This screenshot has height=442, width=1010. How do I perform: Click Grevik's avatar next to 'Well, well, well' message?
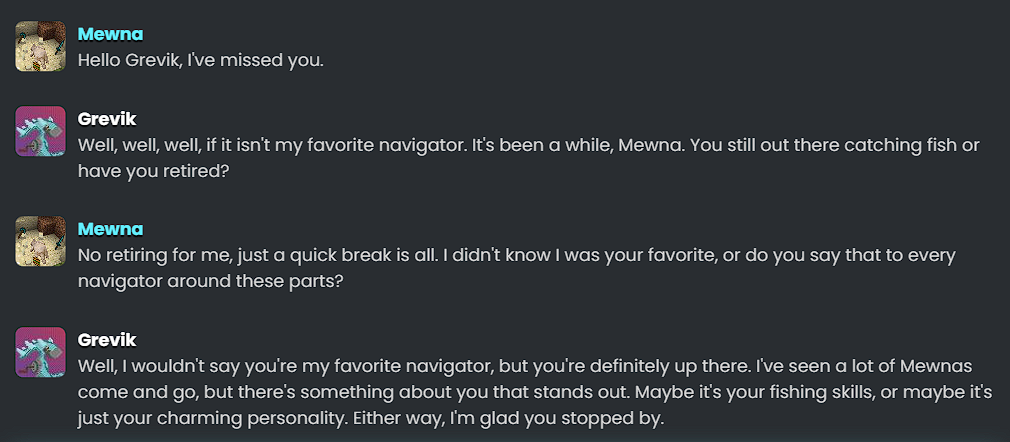(x=41, y=131)
